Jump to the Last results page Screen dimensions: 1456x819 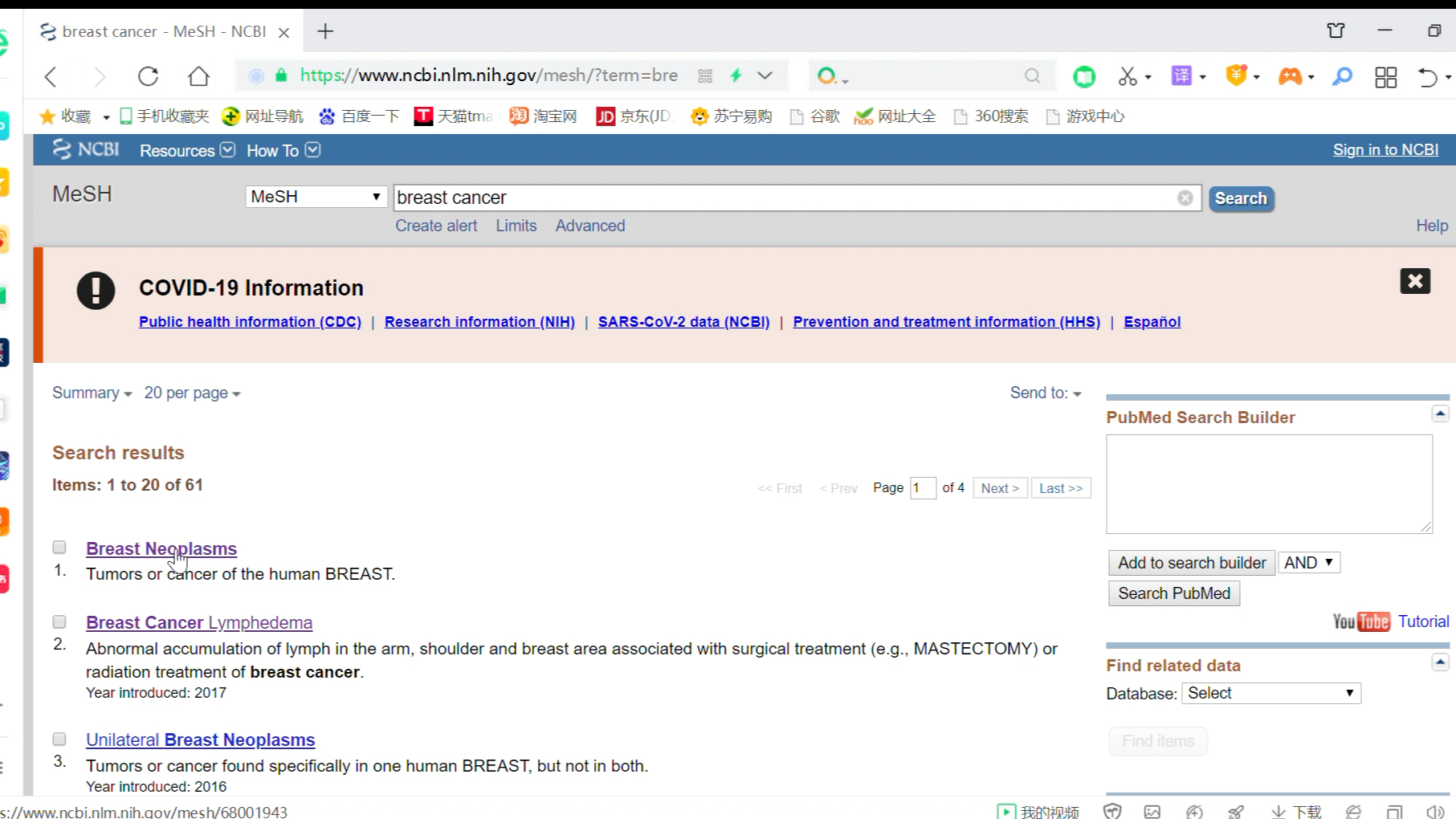[x=1060, y=488]
